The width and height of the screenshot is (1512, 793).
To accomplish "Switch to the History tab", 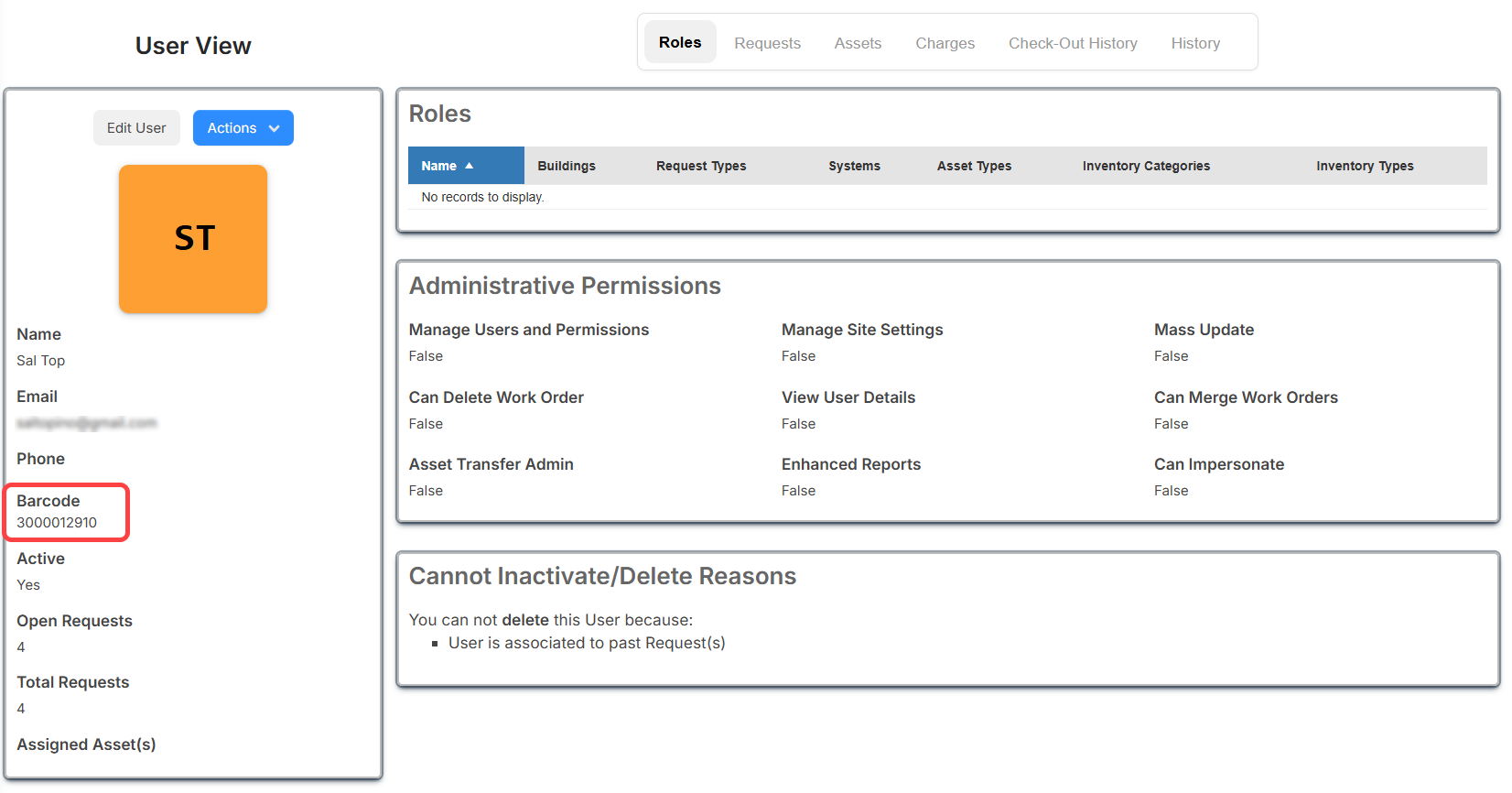I will point(1195,43).
